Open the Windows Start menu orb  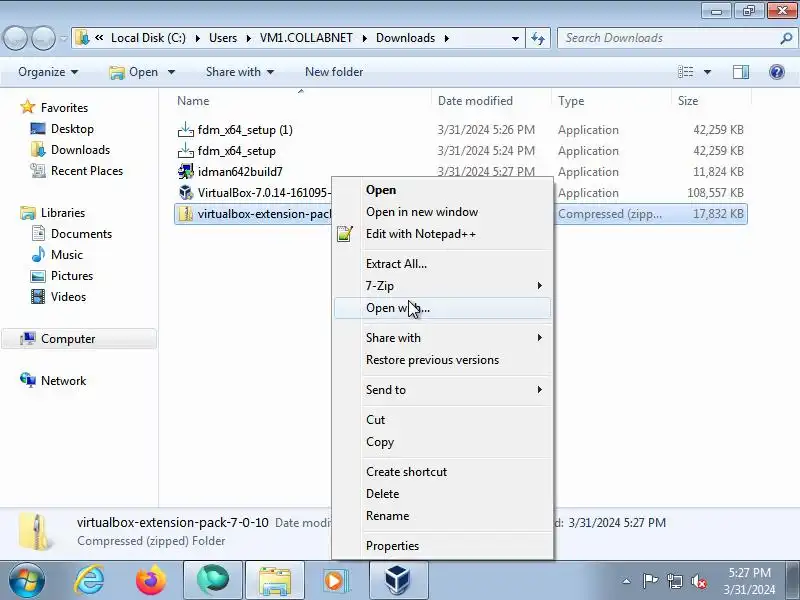26,580
